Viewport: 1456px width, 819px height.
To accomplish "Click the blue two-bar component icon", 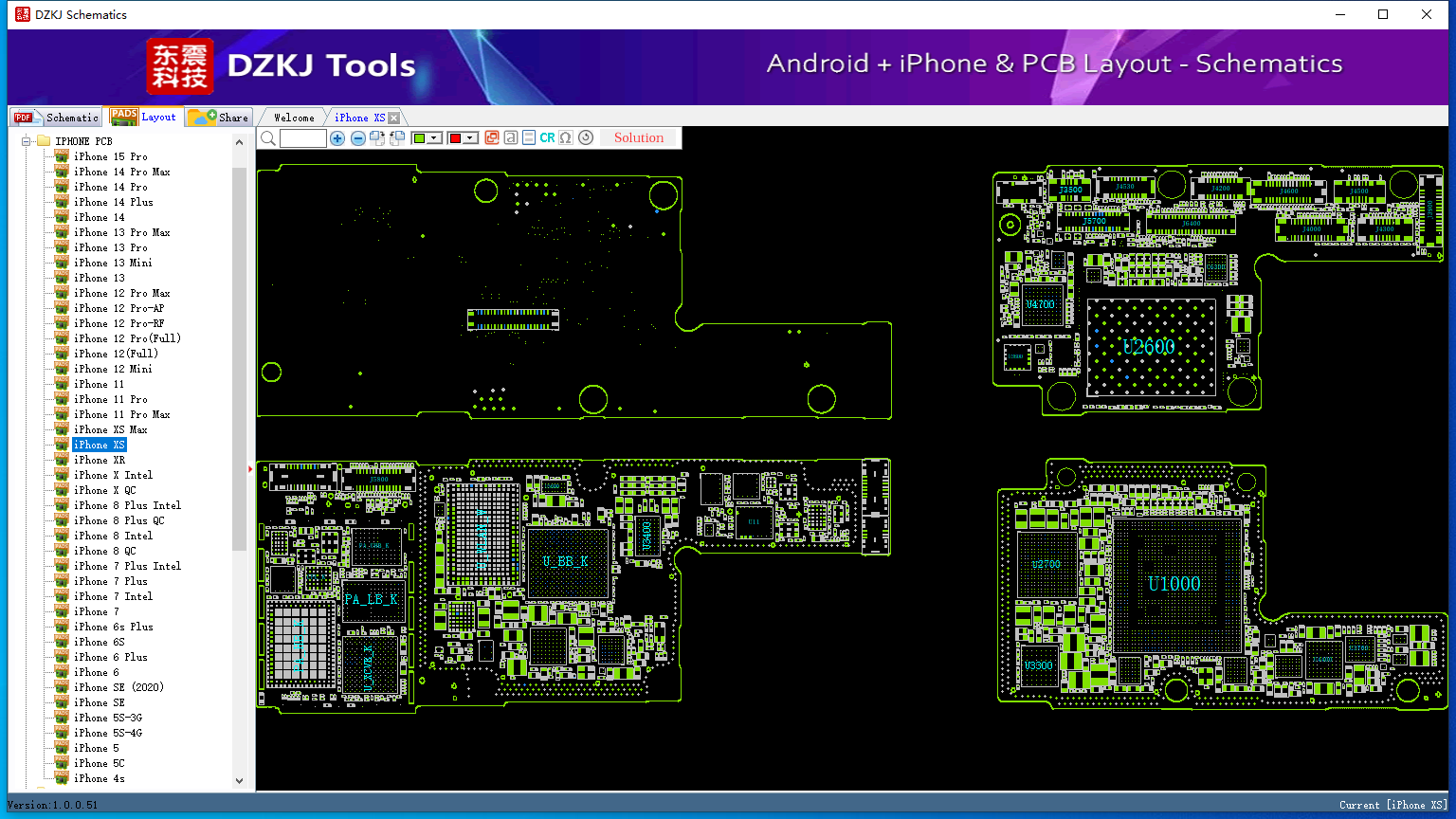I will [529, 137].
